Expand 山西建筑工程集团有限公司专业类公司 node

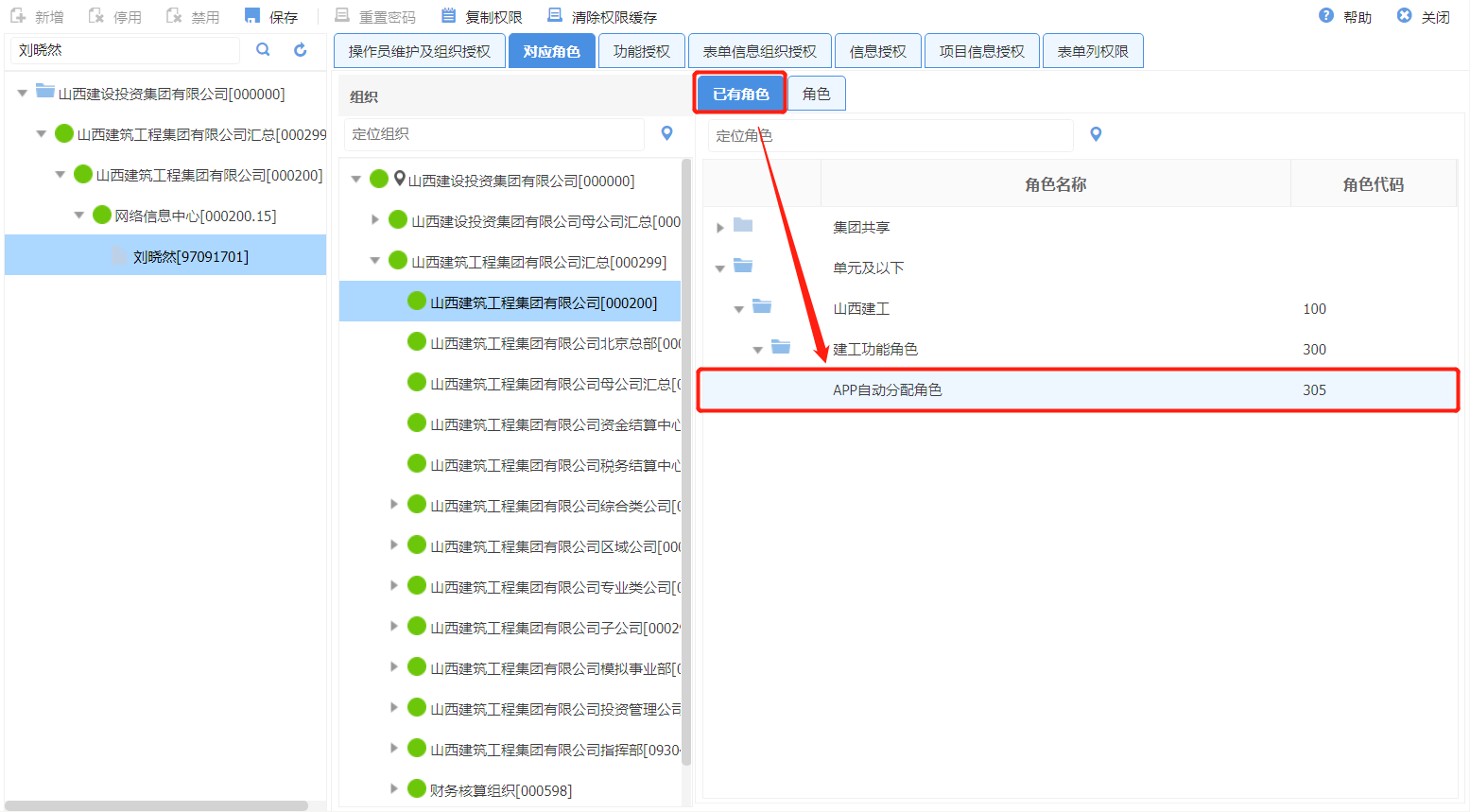[393, 586]
